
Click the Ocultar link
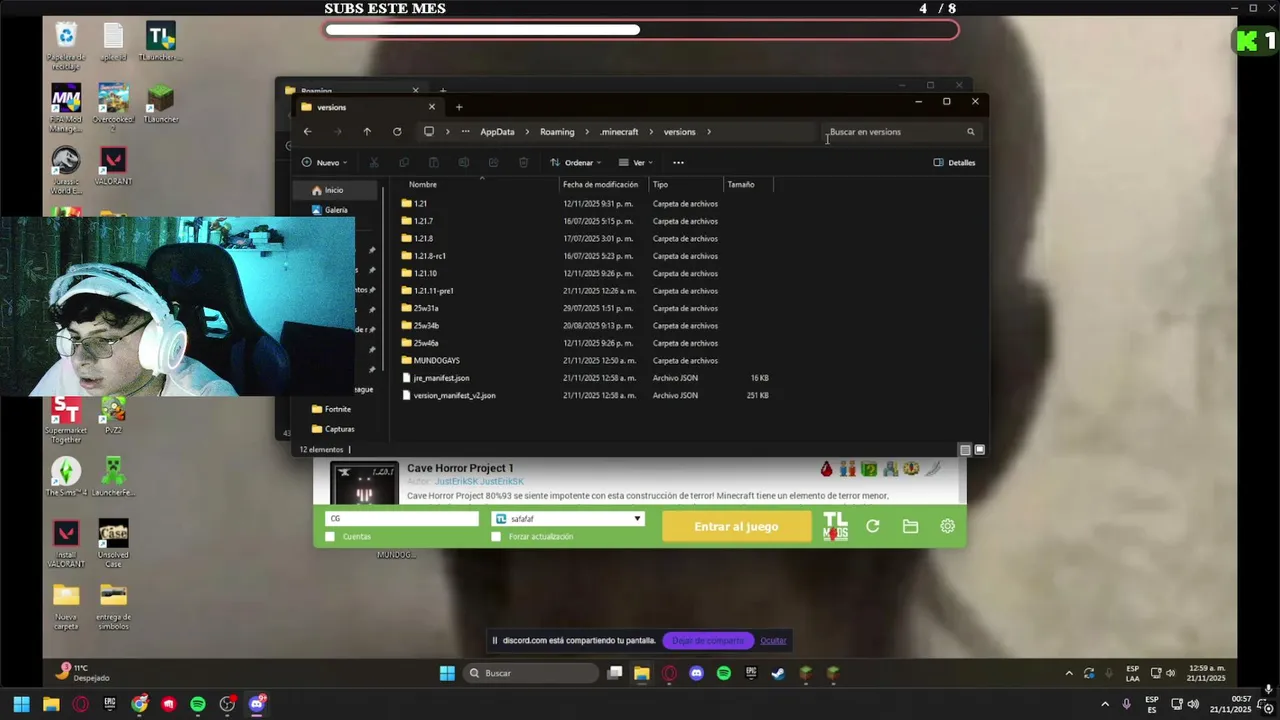[773, 640]
